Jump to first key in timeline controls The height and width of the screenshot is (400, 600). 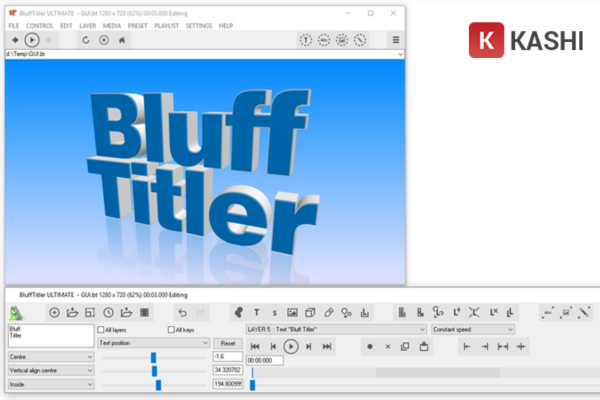(255, 347)
